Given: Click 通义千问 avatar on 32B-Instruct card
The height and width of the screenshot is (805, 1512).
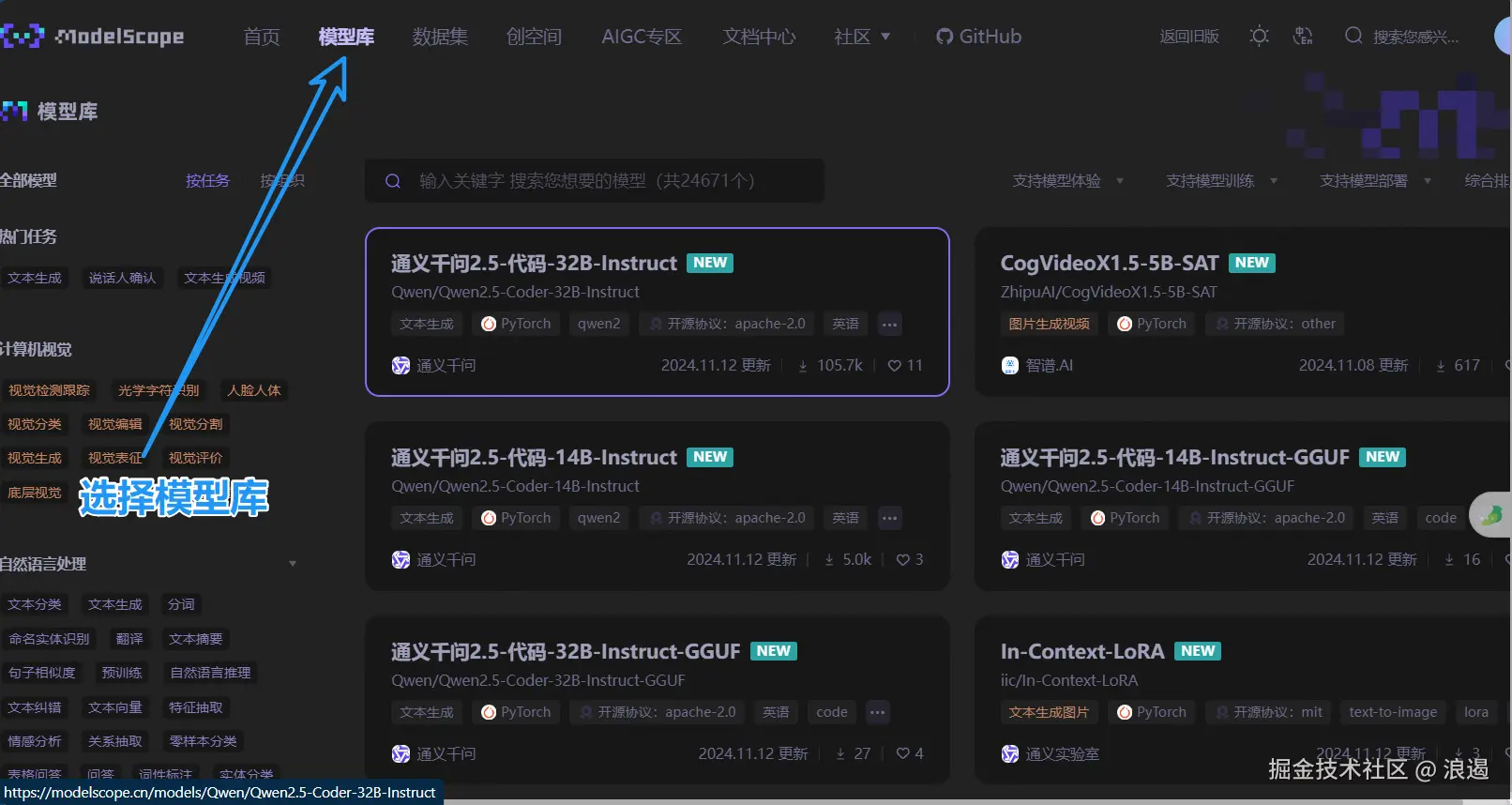Looking at the screenshot, I should coord(401,365).
